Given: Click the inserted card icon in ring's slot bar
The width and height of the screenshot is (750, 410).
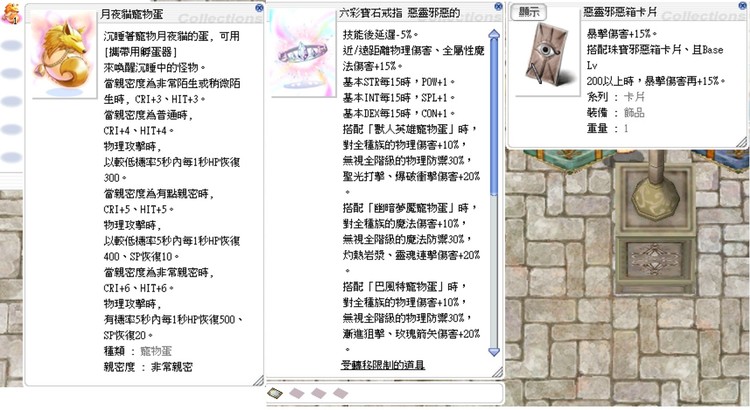Looking at the screenshot, I should pyautogui.click(x=275, y=393).
